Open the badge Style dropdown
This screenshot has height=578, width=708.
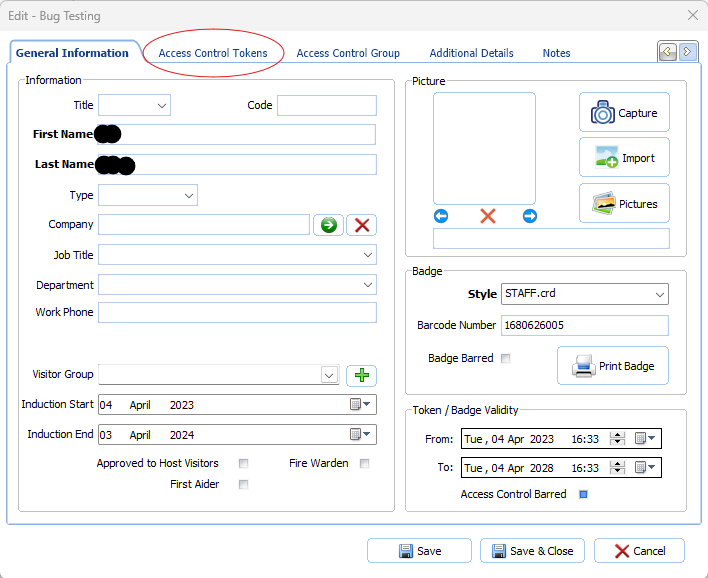(660, 294)
